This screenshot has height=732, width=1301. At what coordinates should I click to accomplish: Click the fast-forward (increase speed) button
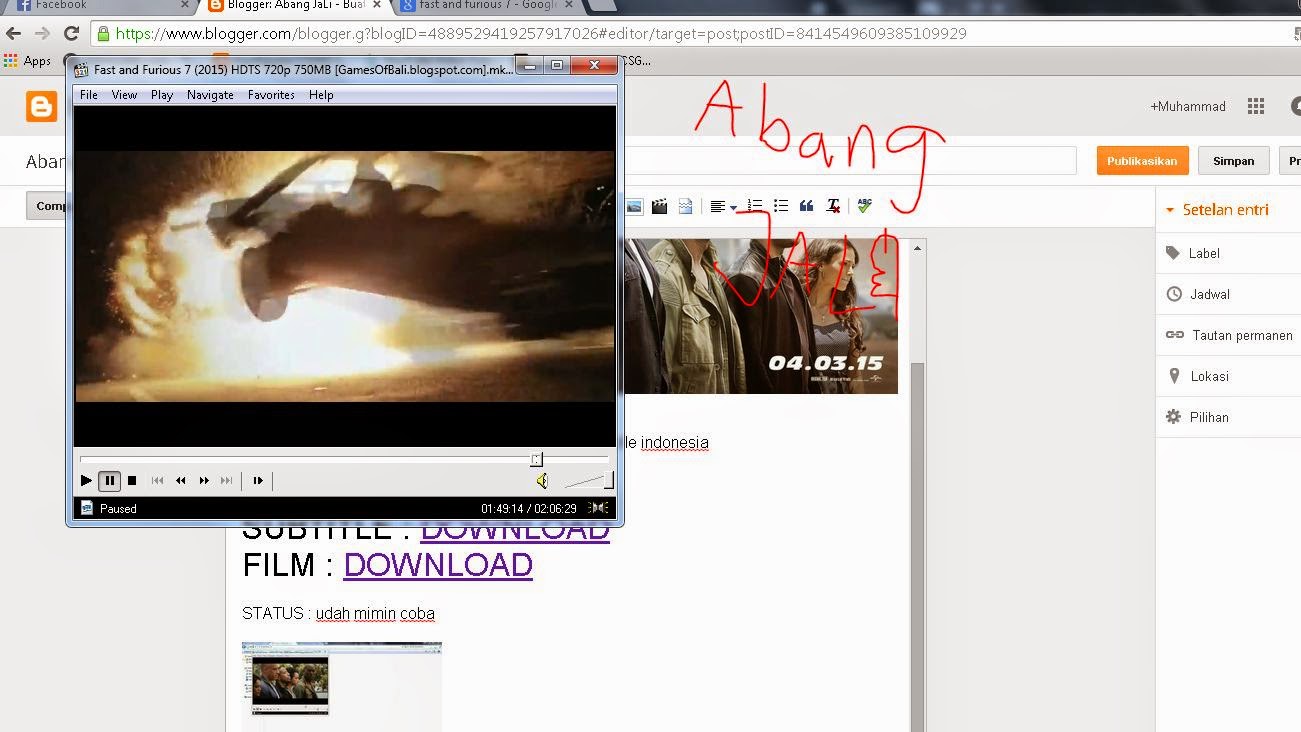tap(204, 481)
